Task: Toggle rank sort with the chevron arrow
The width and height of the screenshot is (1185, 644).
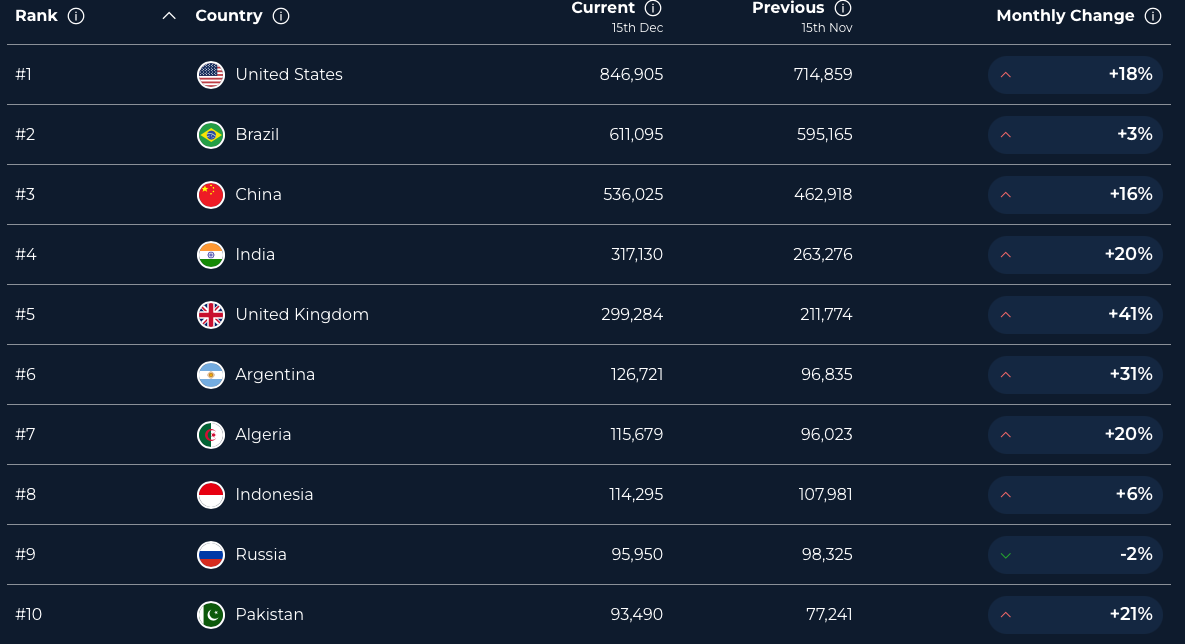Action: click(x=169, y=16)
